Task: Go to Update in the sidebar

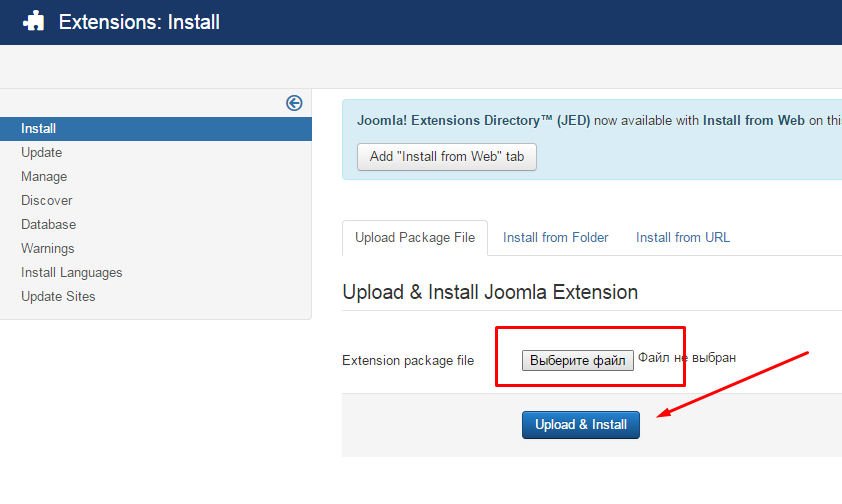Action: 41,153
